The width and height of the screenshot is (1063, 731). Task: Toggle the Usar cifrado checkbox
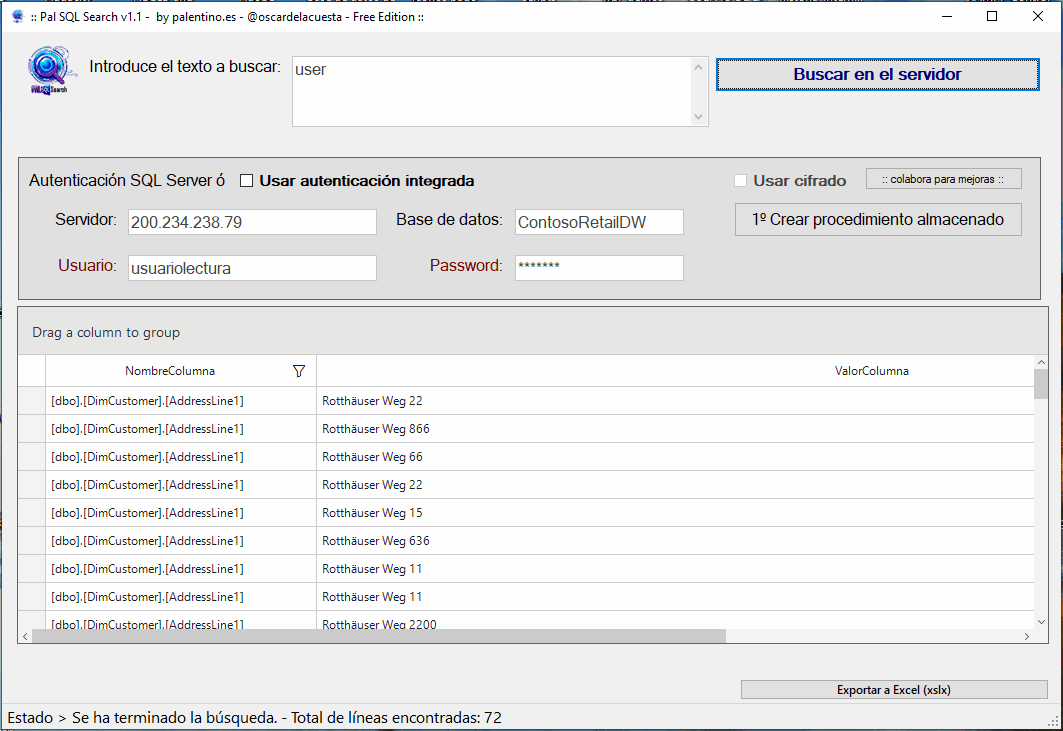click(x=741, y=181)
